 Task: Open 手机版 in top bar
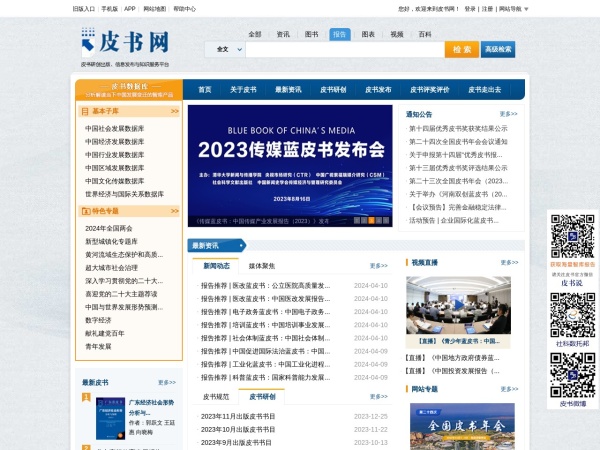point(109,9)
